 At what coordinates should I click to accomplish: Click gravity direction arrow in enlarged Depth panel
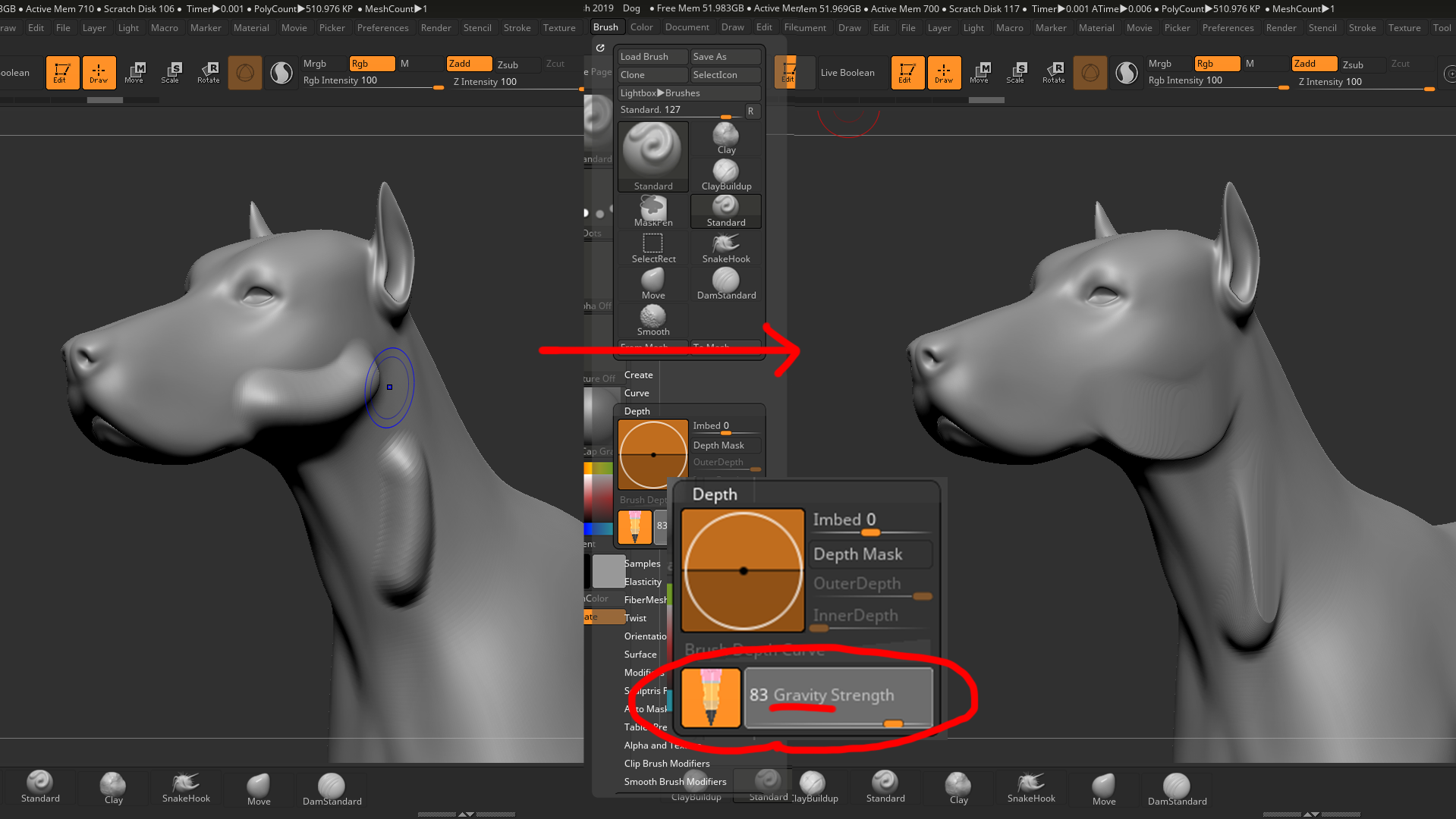[711, 698]
